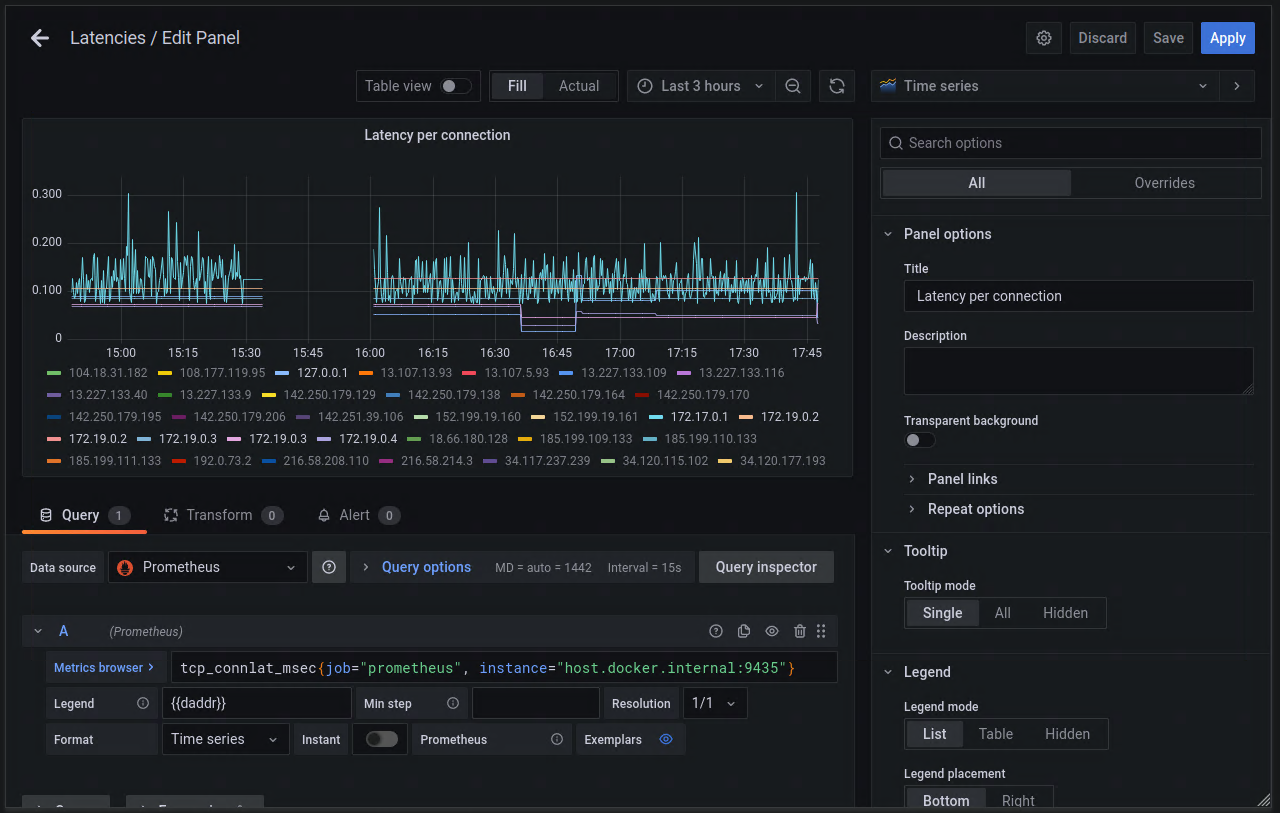Switch to the Overrides tab

click(1164, 183)
